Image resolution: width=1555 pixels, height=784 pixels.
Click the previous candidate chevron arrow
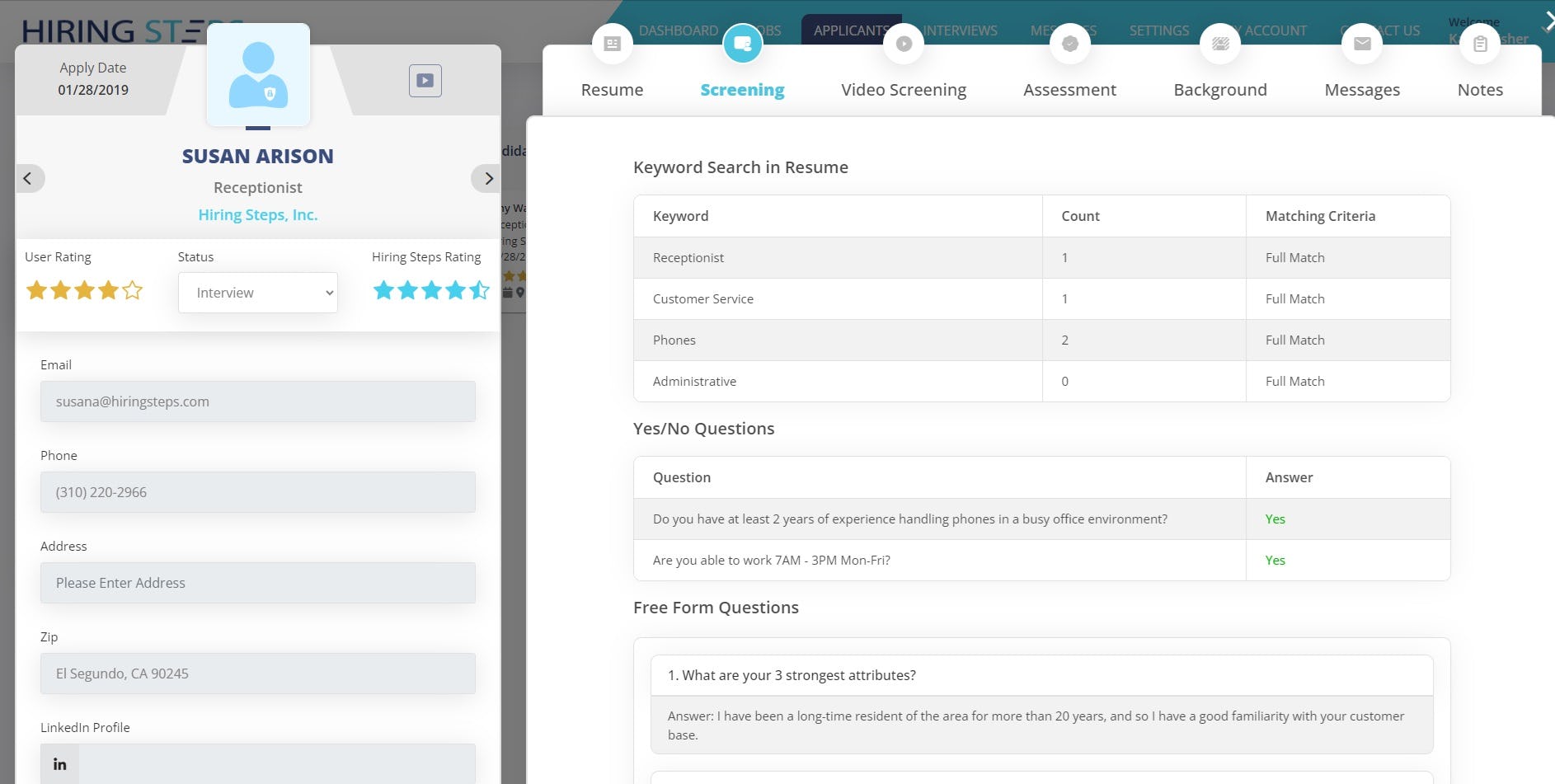(28, 178)
